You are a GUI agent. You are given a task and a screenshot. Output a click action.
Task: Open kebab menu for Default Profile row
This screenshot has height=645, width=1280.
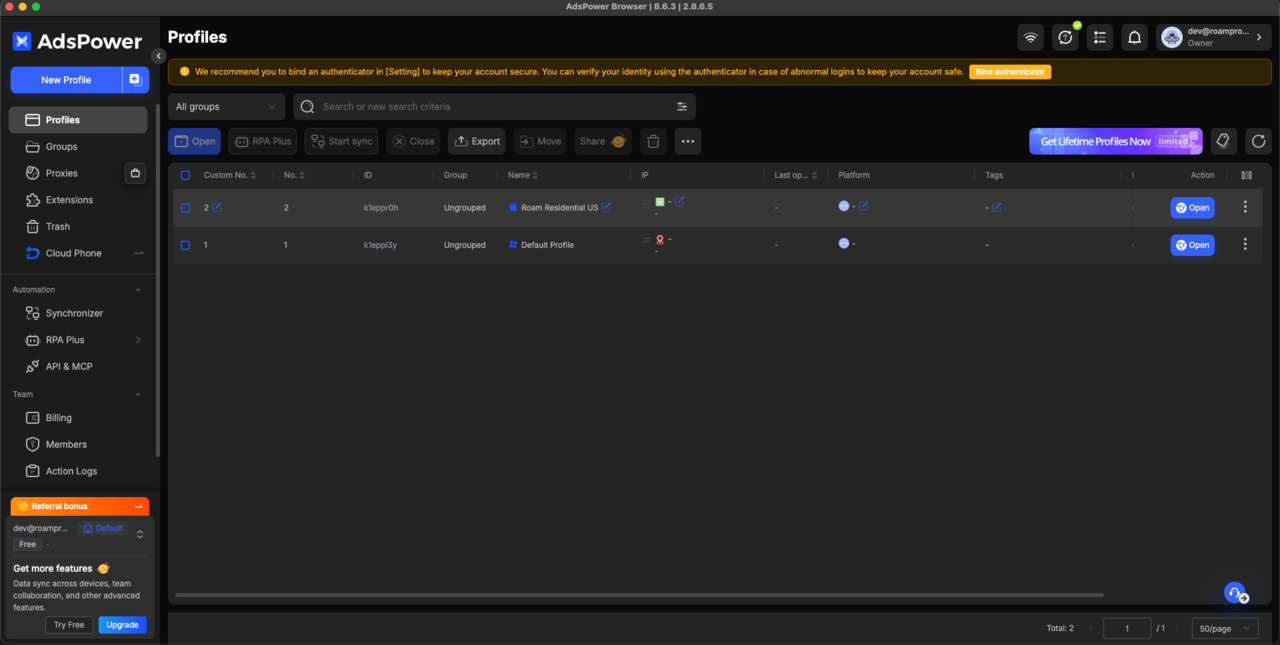pyautogui.click(x=1245, y=244)
